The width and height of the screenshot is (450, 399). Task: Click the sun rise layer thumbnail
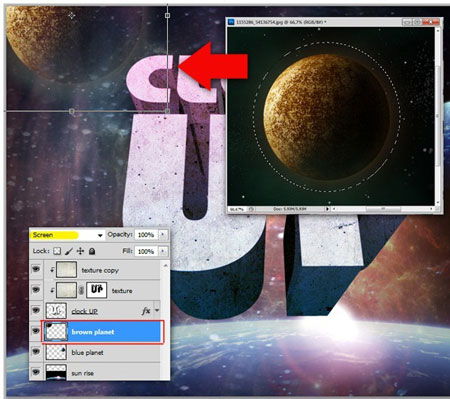coord(56,372)
